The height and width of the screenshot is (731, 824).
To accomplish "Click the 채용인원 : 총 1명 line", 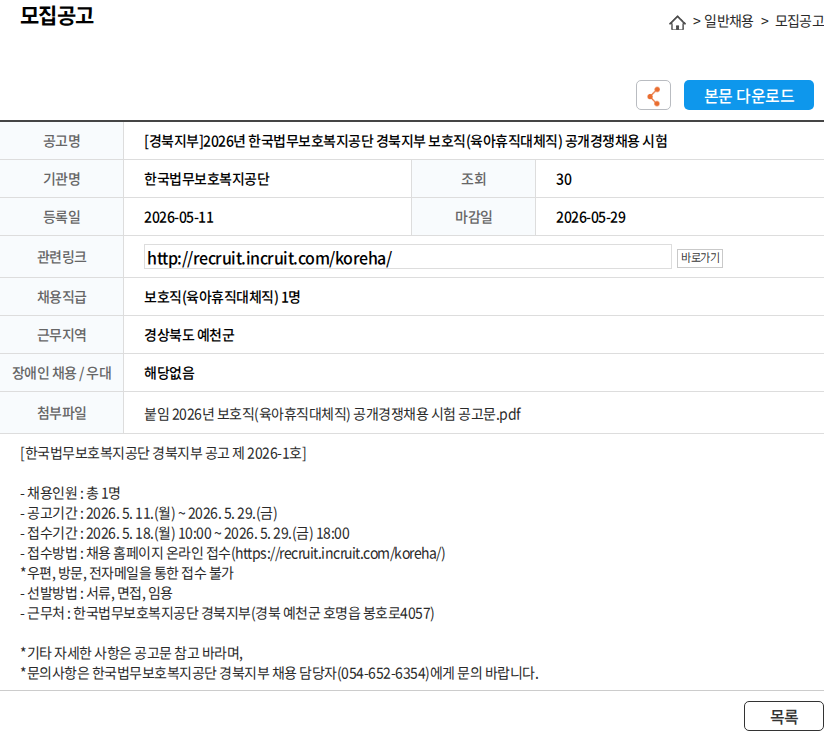I will click(70, 493).
